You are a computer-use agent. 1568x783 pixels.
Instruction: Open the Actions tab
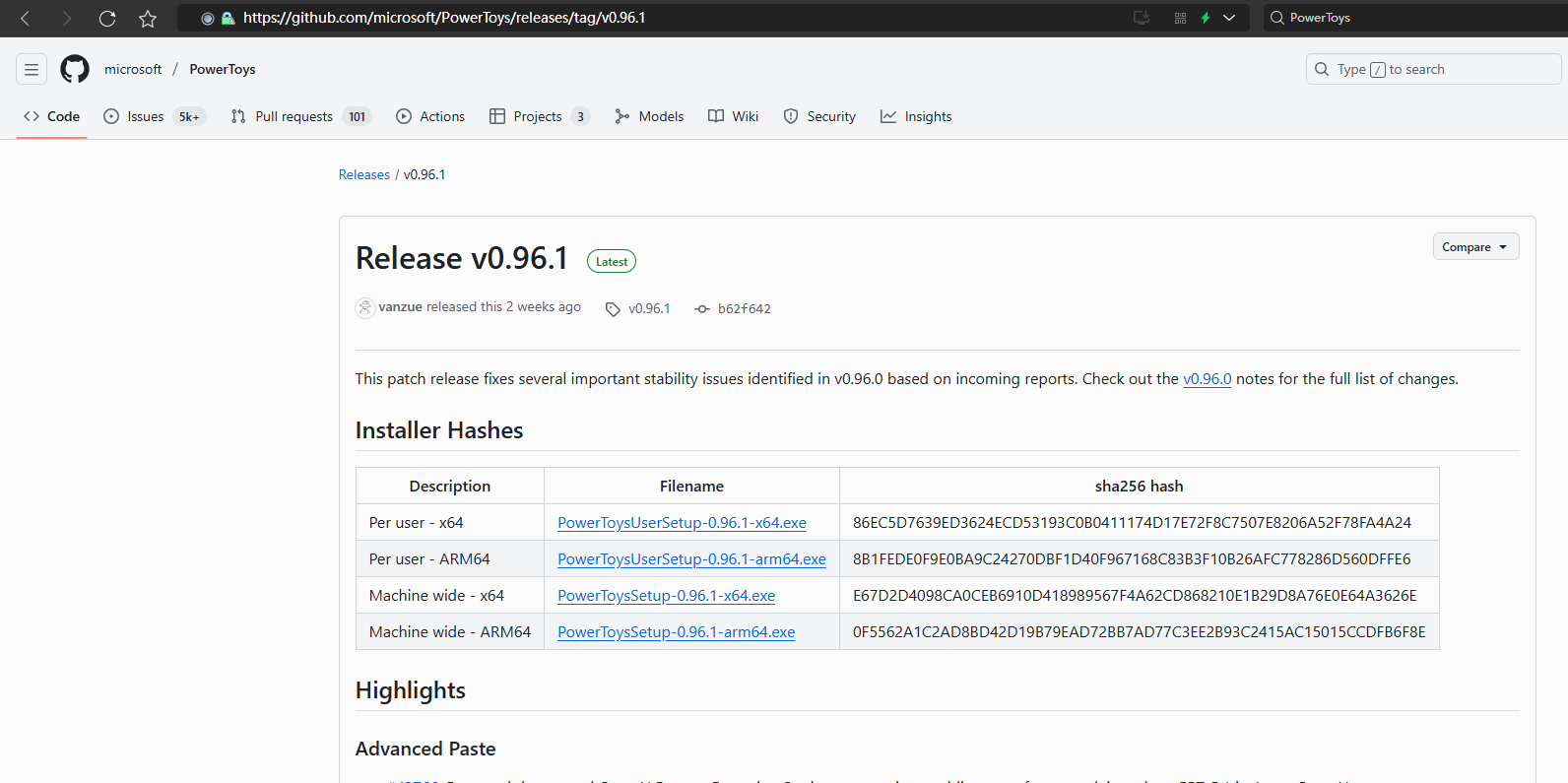click(430, 116)
